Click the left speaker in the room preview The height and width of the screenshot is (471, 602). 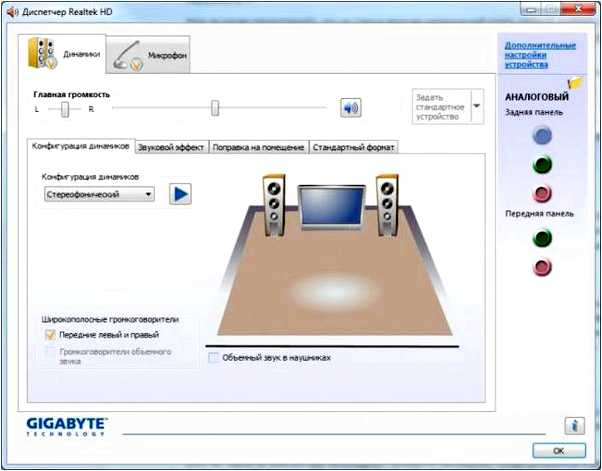pos(274,205)
